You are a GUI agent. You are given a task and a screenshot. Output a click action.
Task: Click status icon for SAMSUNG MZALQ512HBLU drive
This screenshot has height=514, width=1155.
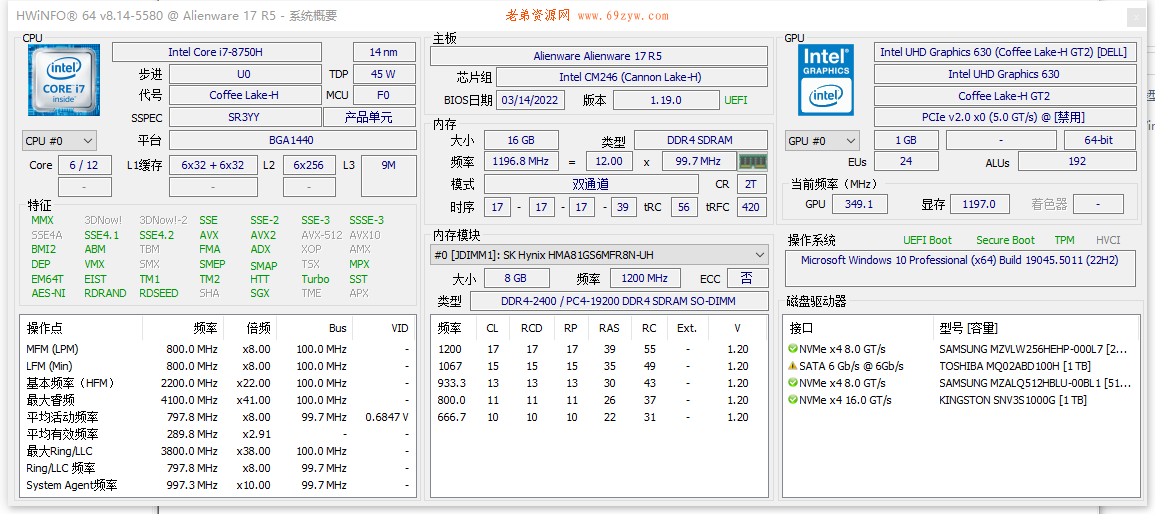[793, 383]
